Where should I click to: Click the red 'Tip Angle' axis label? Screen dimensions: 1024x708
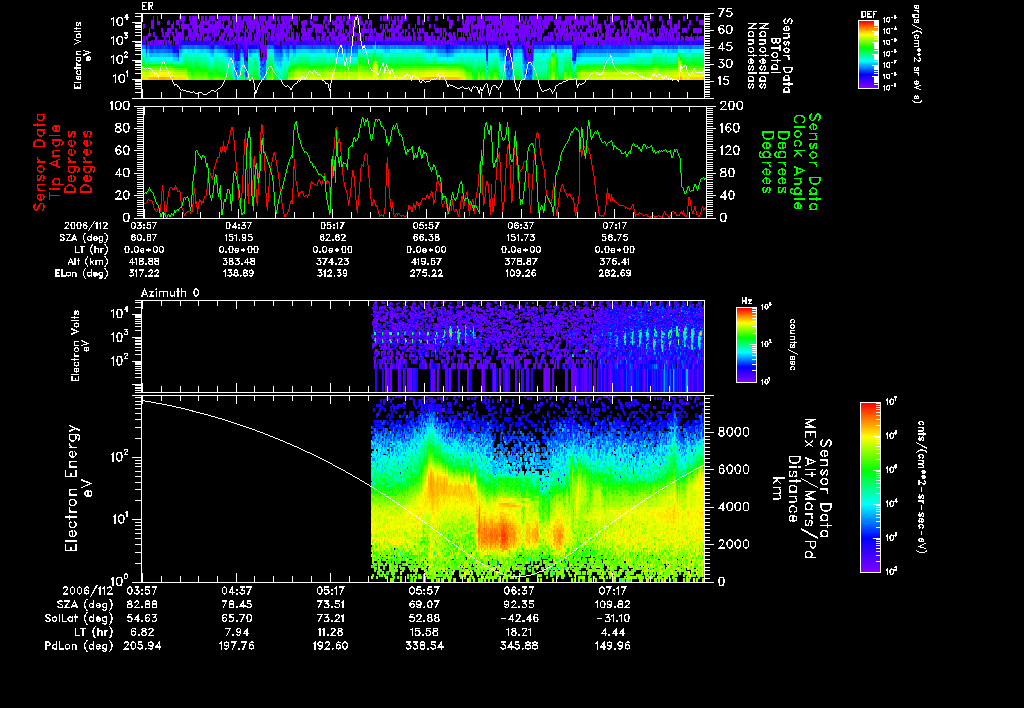point(56,162)
